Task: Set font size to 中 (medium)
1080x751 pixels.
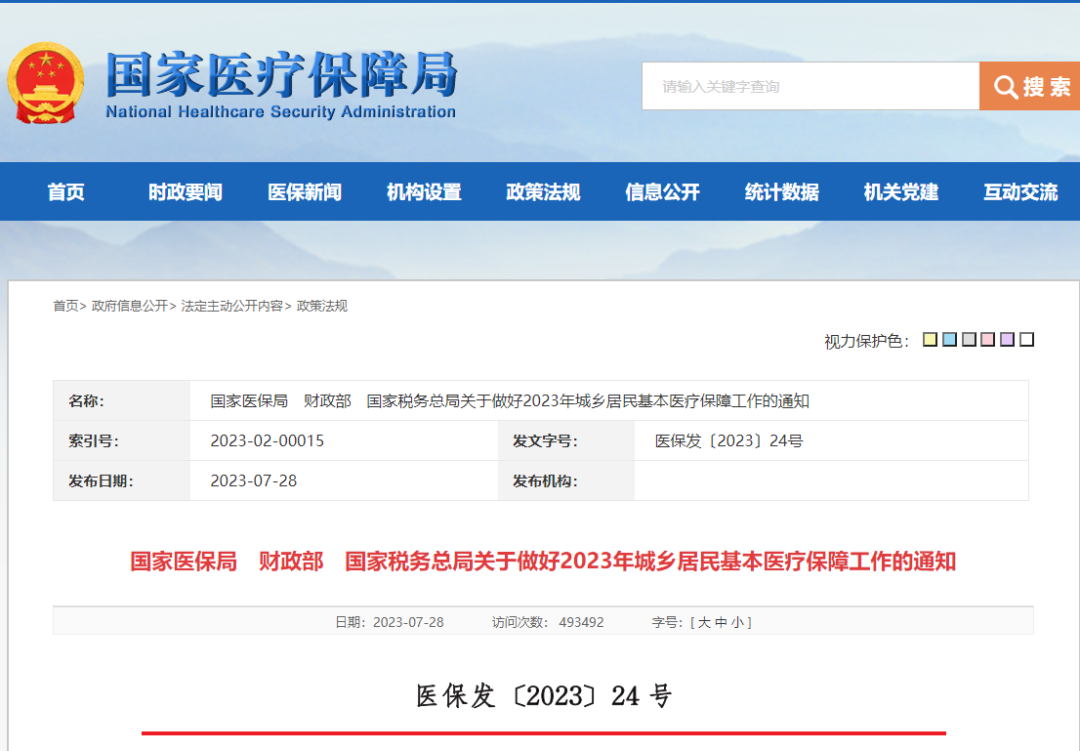Action: 720,622
